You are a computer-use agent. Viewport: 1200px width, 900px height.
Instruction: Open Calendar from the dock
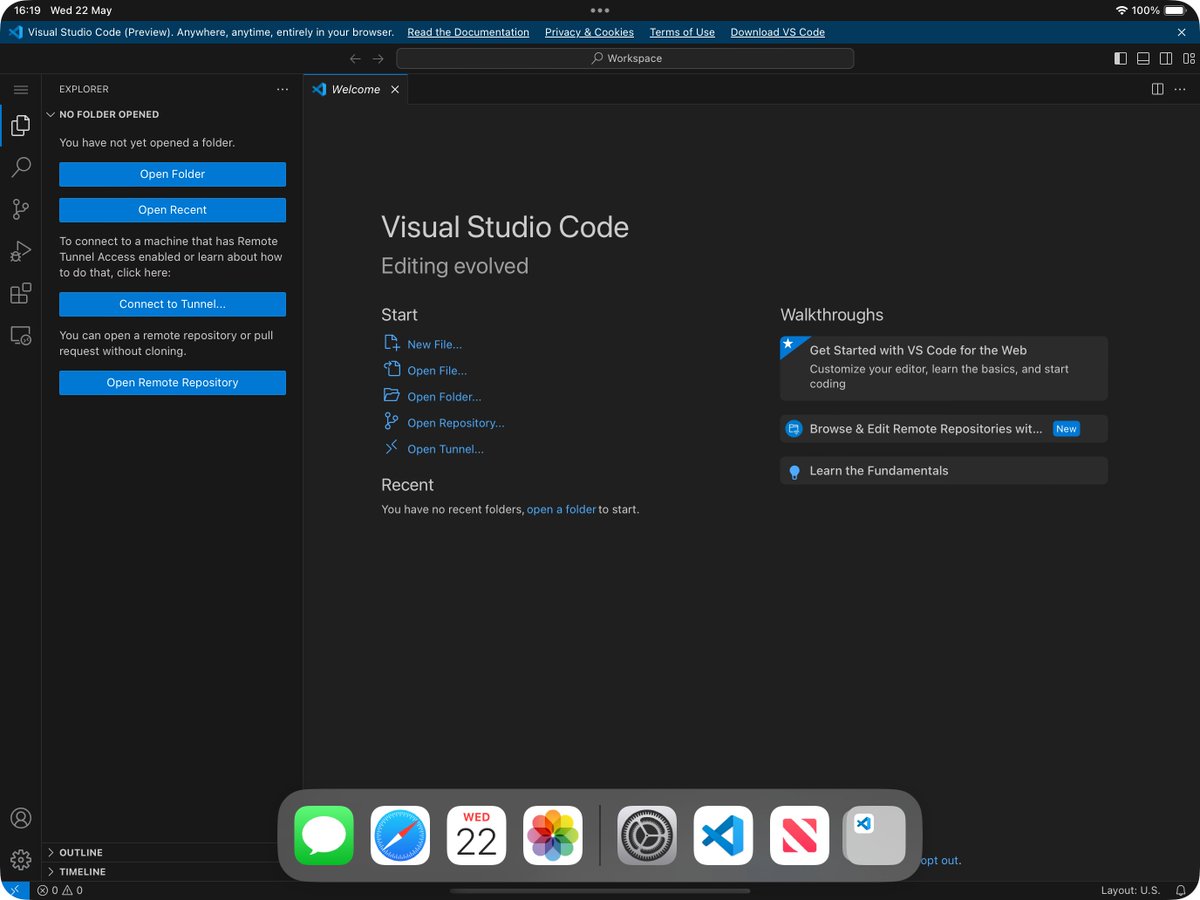click(476, 835)
